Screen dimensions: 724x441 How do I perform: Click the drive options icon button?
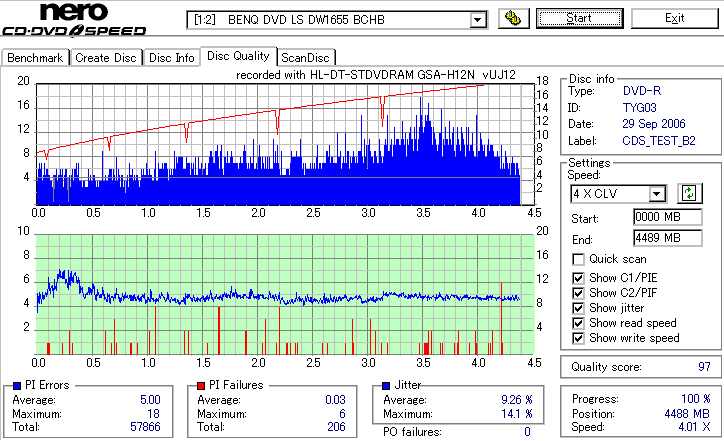coord(513,18)
